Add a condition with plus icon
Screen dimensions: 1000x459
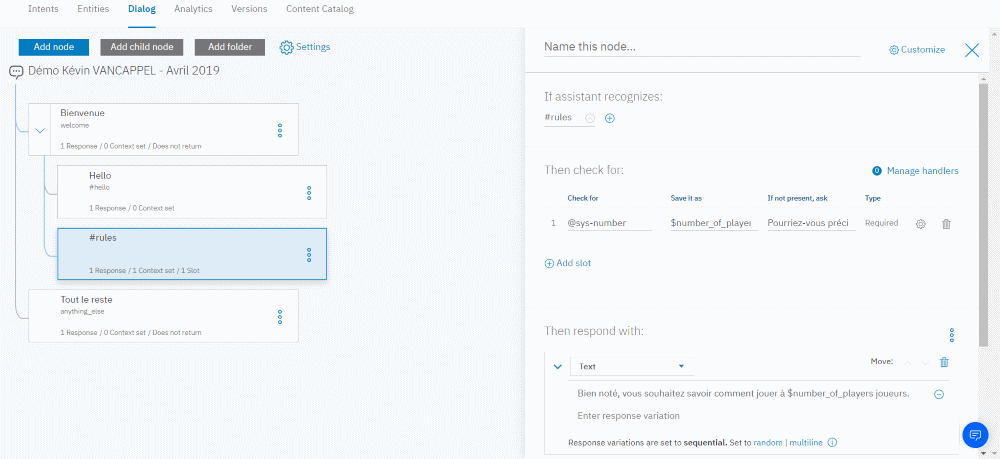tap(610, 118)
